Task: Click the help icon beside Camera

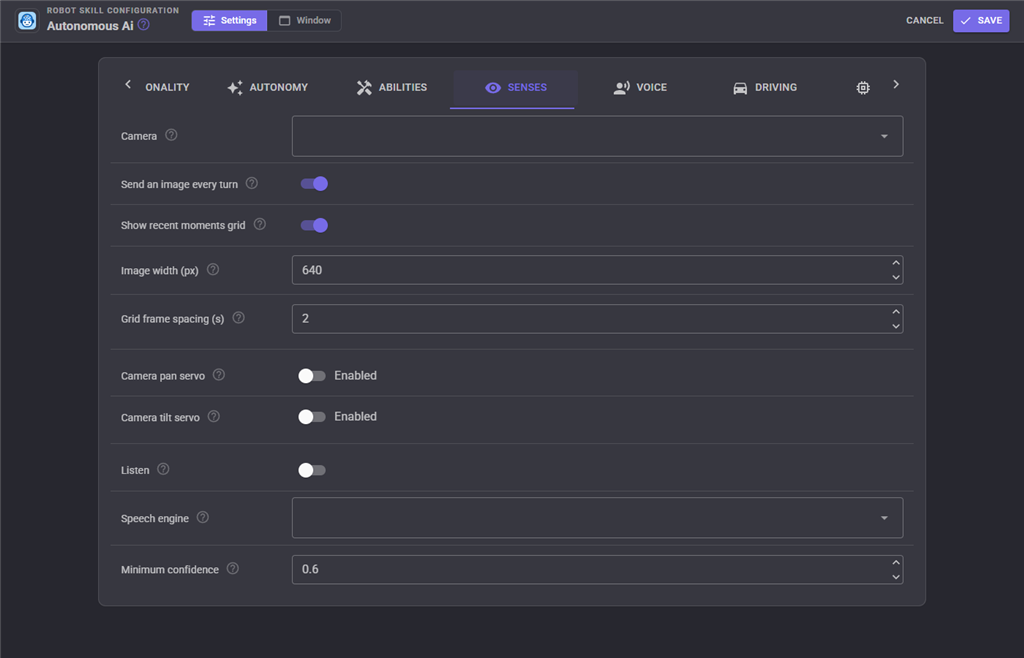Action: [171, 135]
